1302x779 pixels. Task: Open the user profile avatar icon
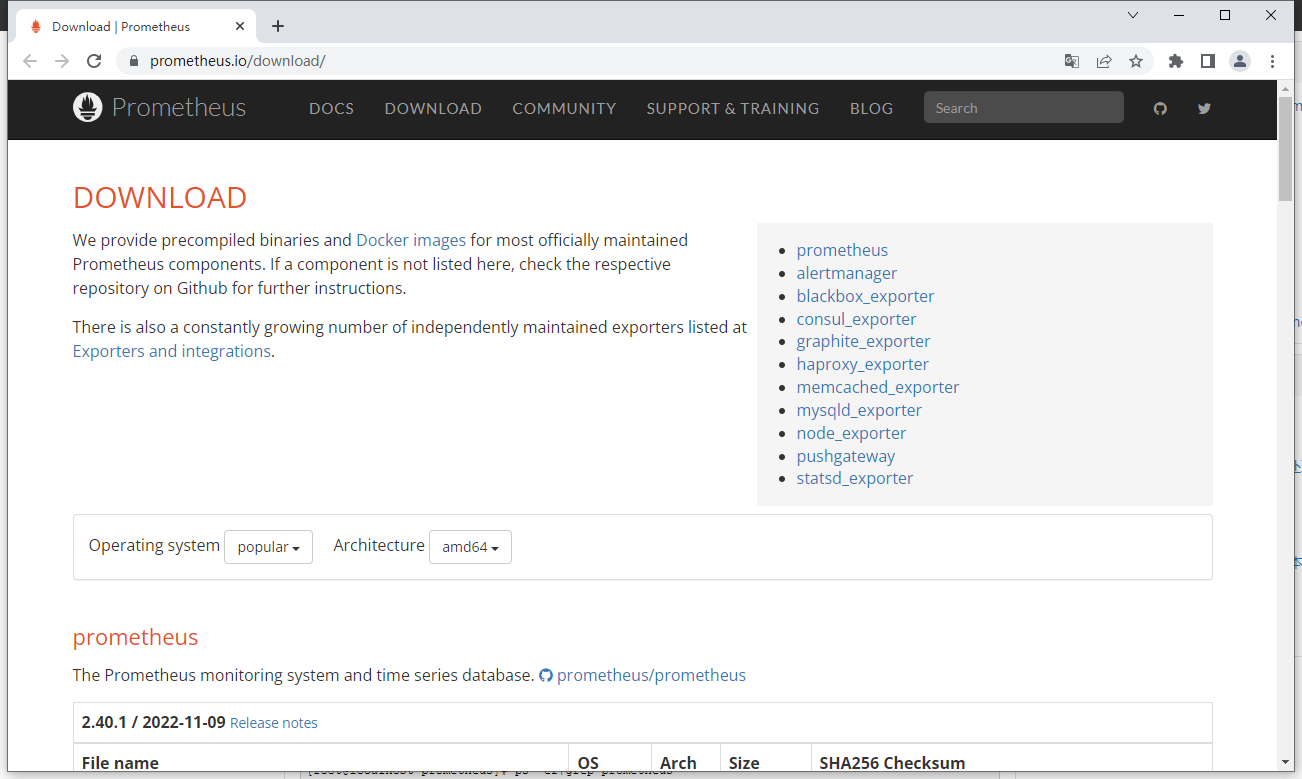click(x=1240, y=61)
